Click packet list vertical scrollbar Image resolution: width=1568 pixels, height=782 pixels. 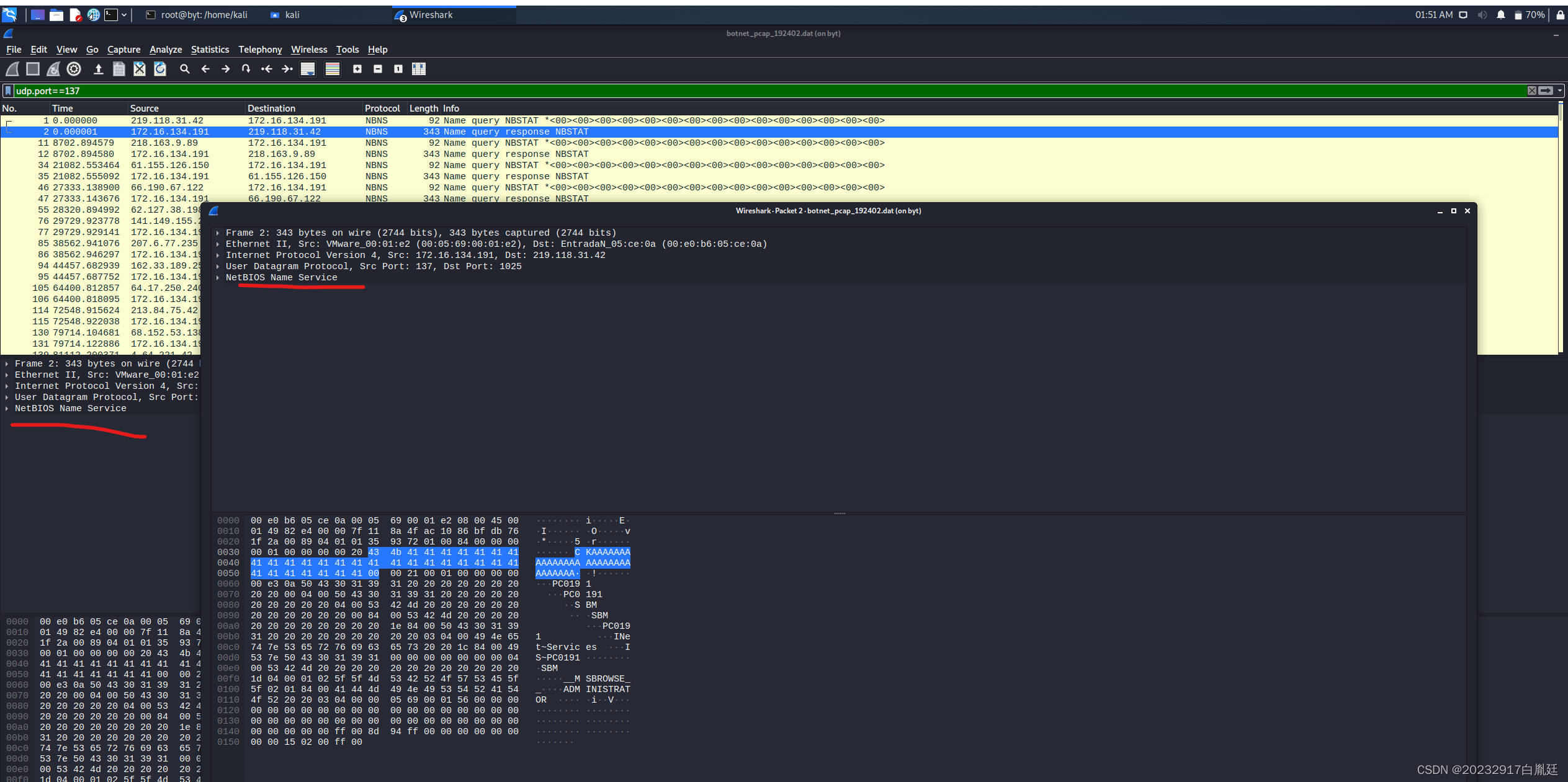tap(1561, 229)
